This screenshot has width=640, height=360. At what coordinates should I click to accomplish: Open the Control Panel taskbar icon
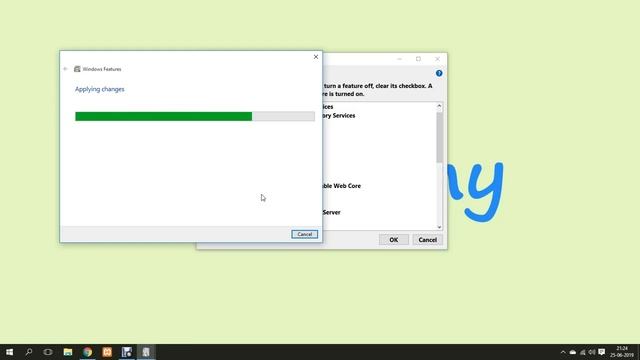[x=127, y=352]
